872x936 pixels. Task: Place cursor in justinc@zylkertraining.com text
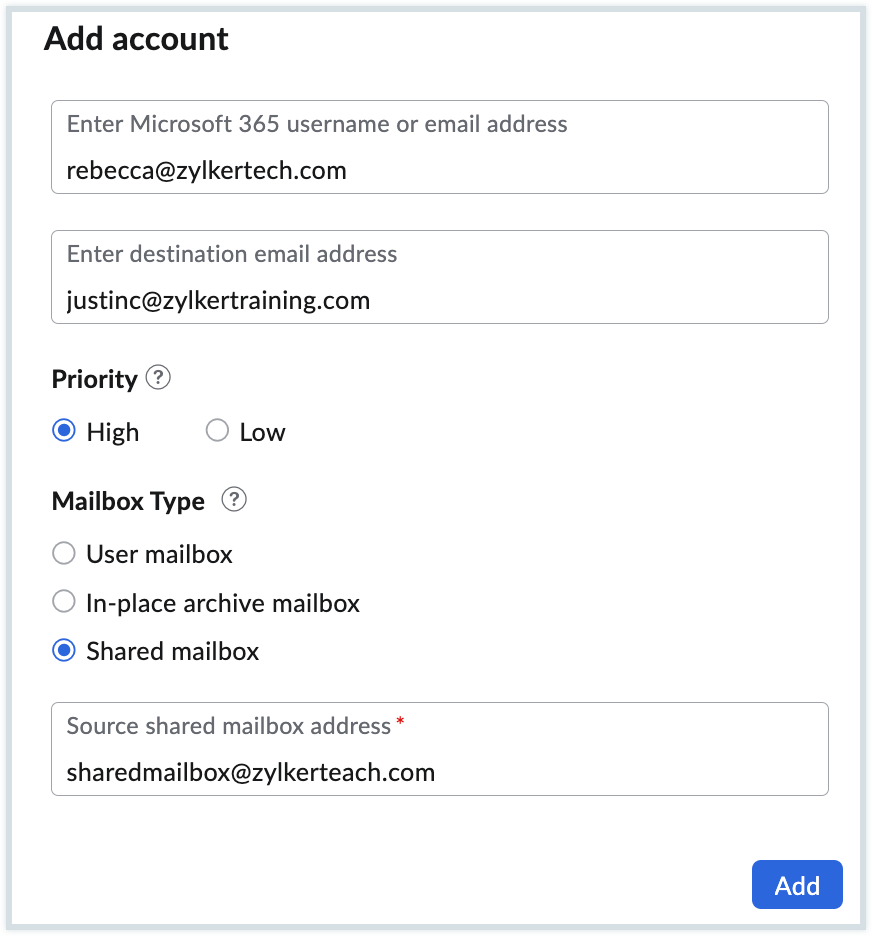point(218,300)
